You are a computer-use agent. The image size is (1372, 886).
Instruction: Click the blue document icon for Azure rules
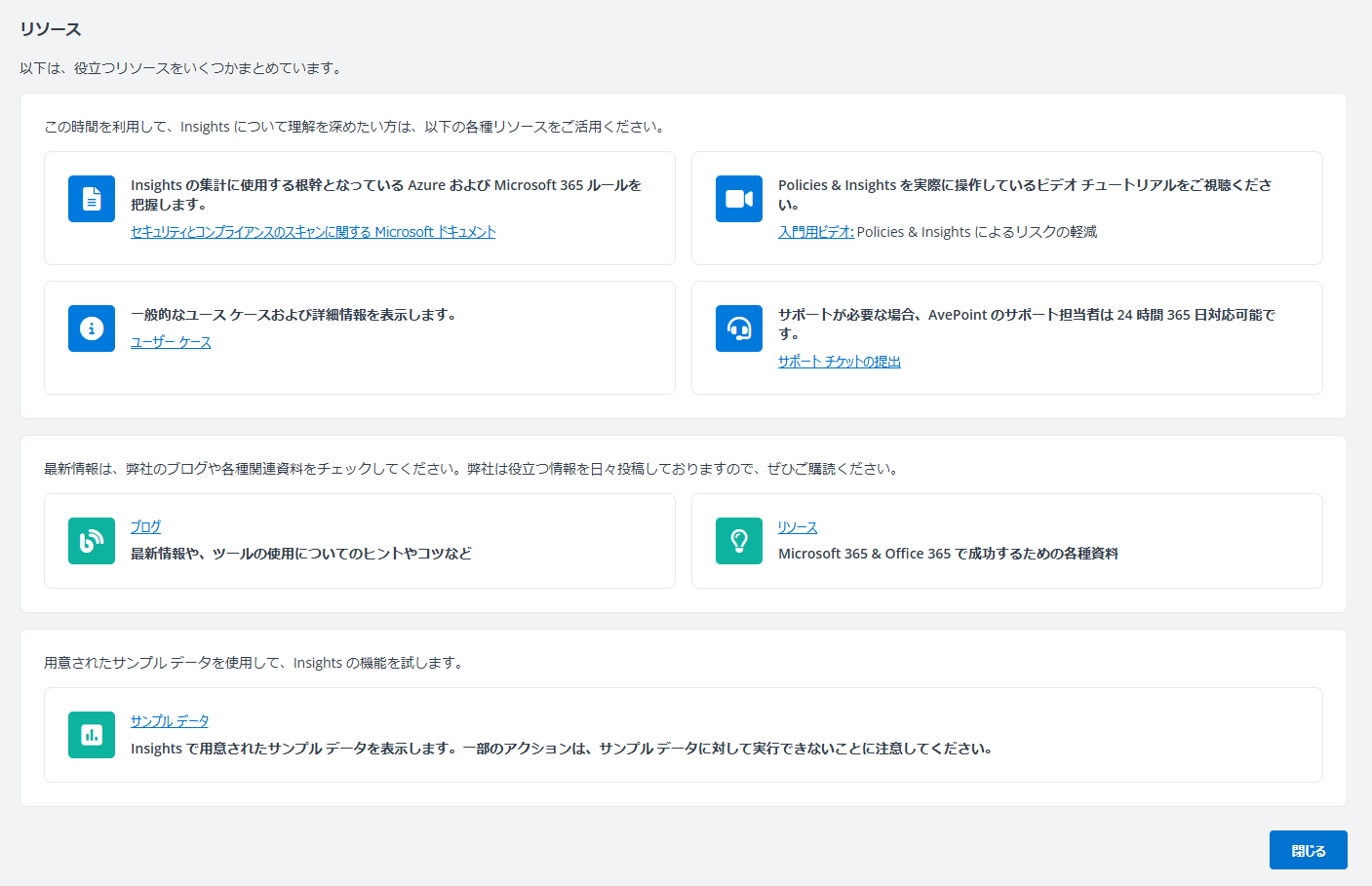click(x=92, y=199)
